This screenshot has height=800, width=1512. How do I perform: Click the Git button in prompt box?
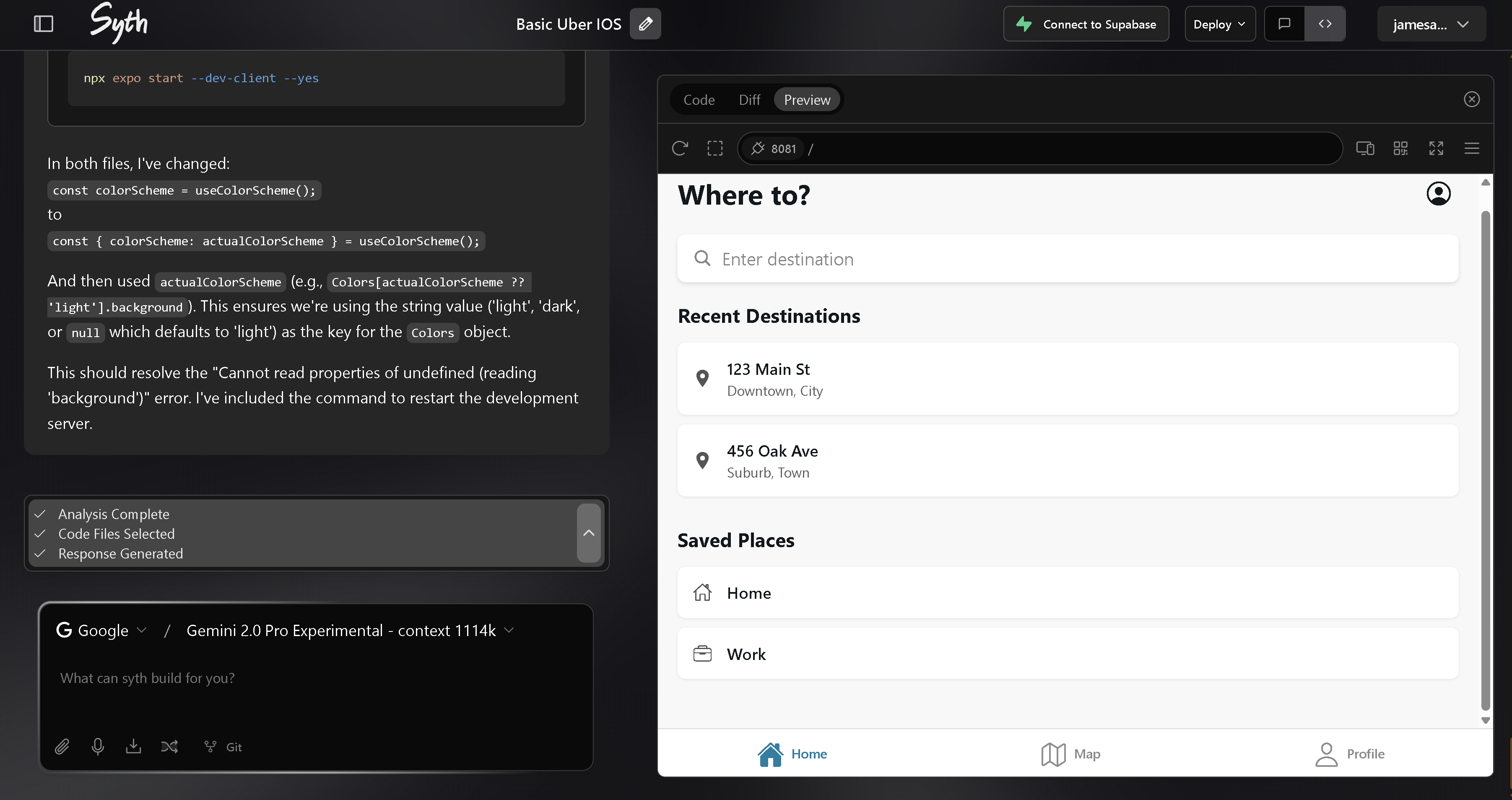coord(223,747)
